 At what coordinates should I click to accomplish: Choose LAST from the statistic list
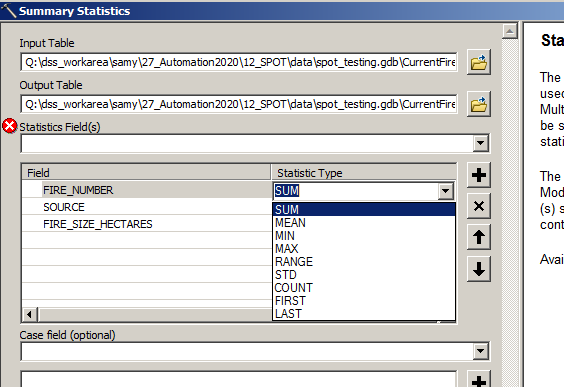364,313
